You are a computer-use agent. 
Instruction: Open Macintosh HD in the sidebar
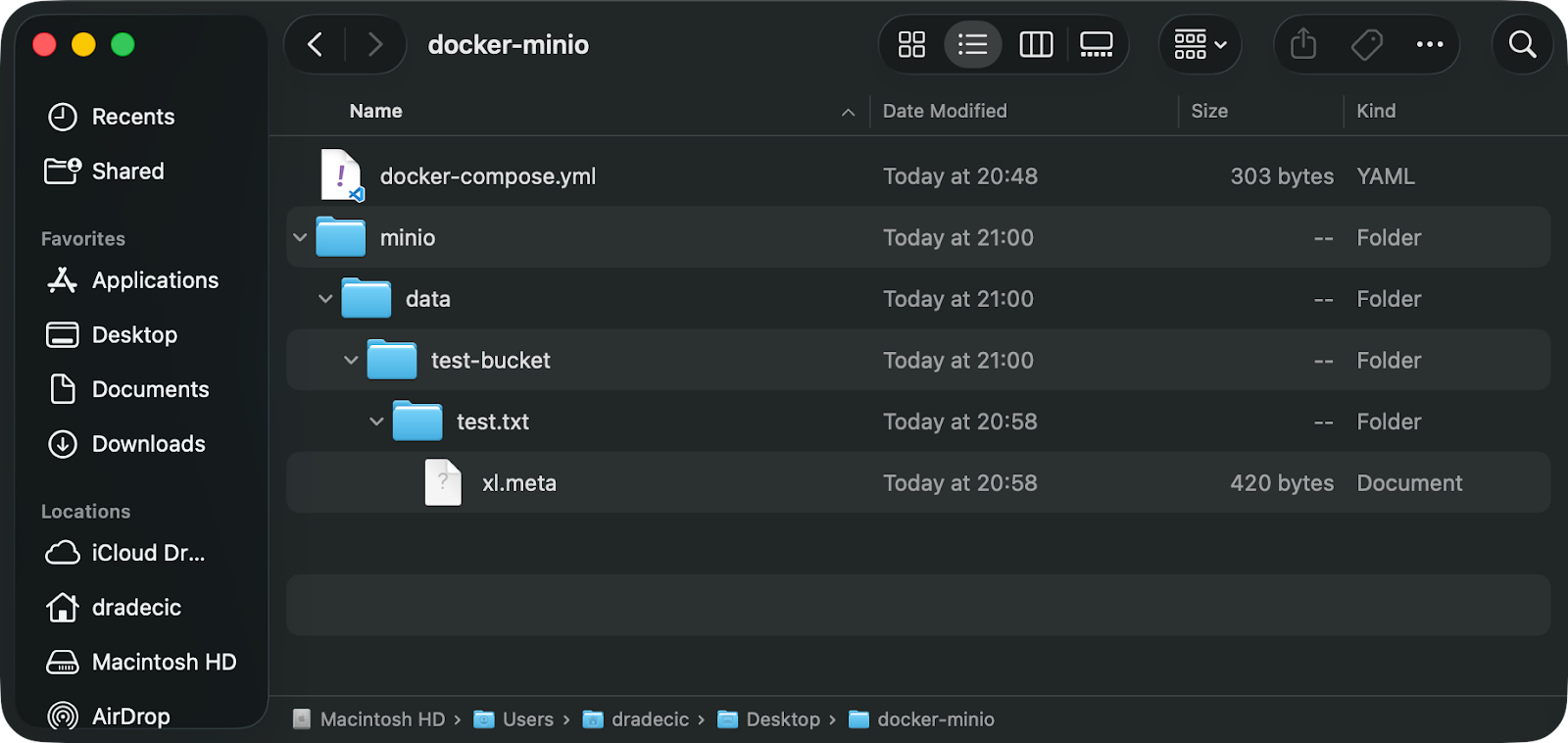[x=141, y=663]
